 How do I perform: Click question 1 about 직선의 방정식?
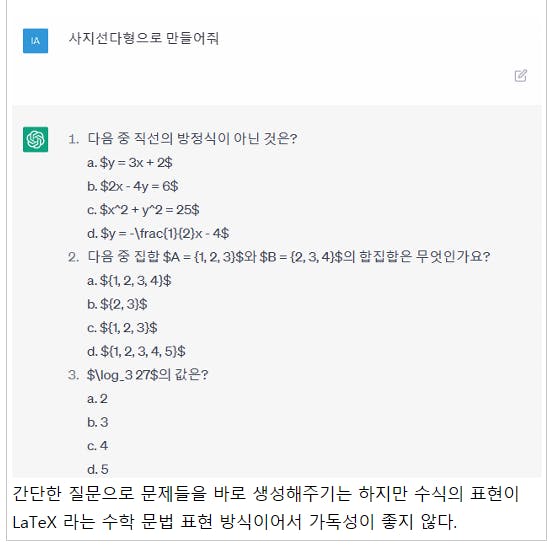point(193,138)
